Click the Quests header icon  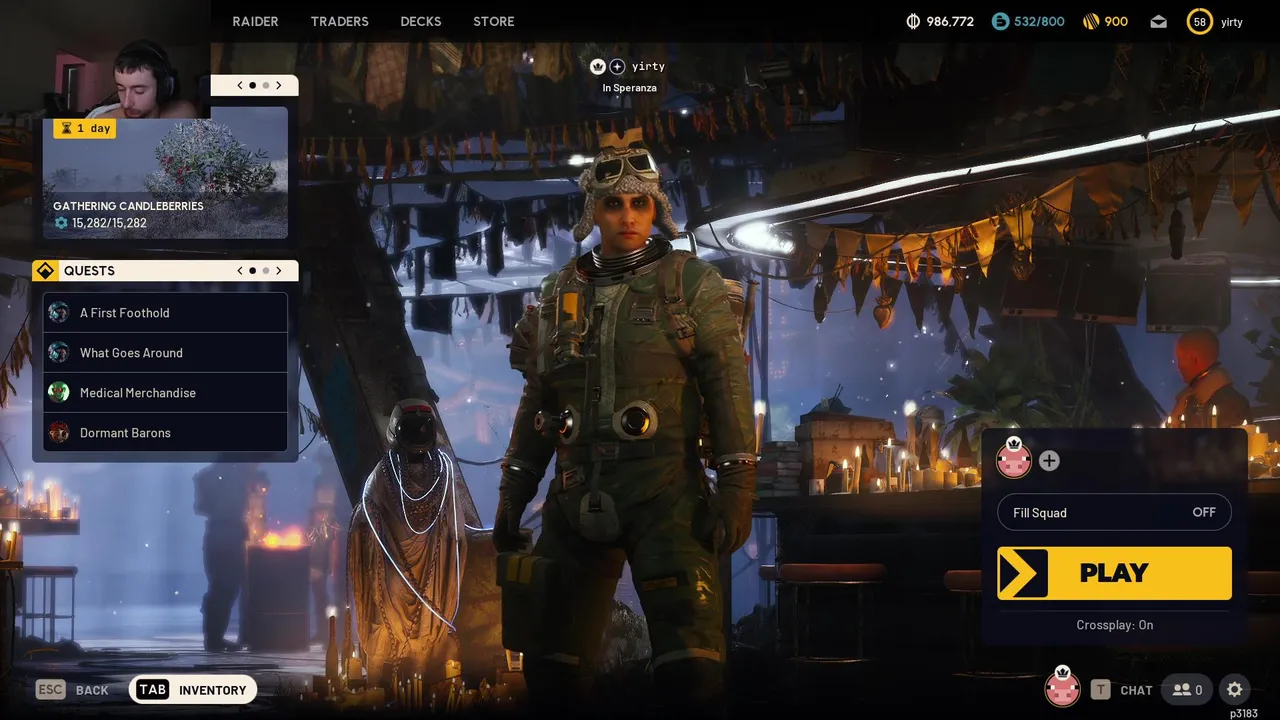46,271
